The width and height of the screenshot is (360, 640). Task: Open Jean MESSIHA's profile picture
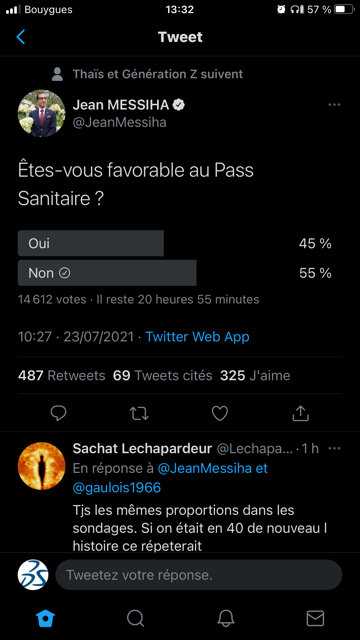click(41, 113)
